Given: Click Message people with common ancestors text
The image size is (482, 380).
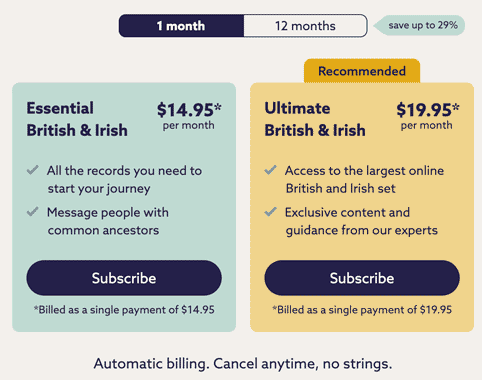Looking at the screenshot, I should [x=108, y=221].
